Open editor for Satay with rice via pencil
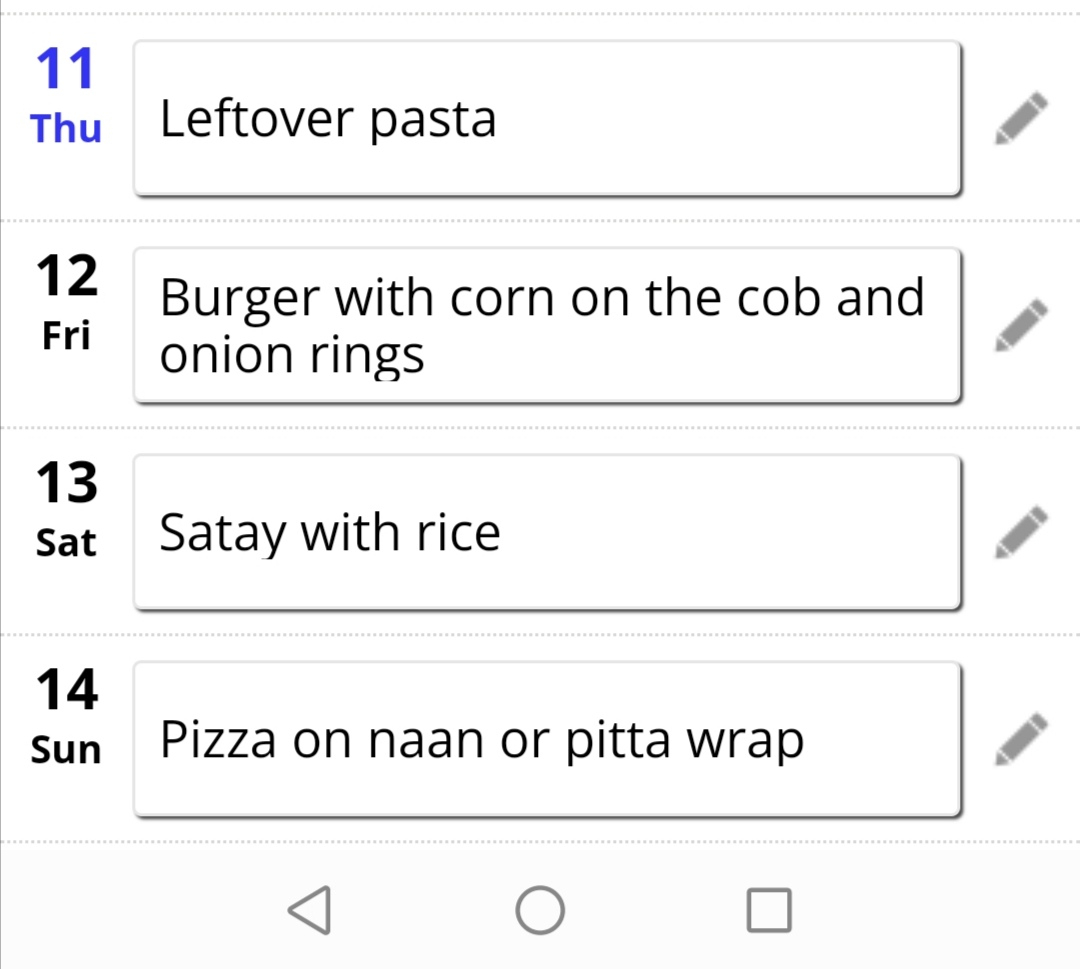The image size is (1080, 969). [1021, 532]
